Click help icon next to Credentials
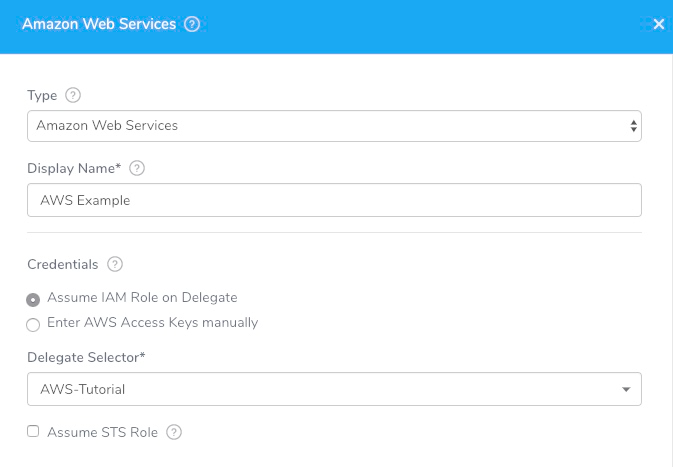 (115, 264)
